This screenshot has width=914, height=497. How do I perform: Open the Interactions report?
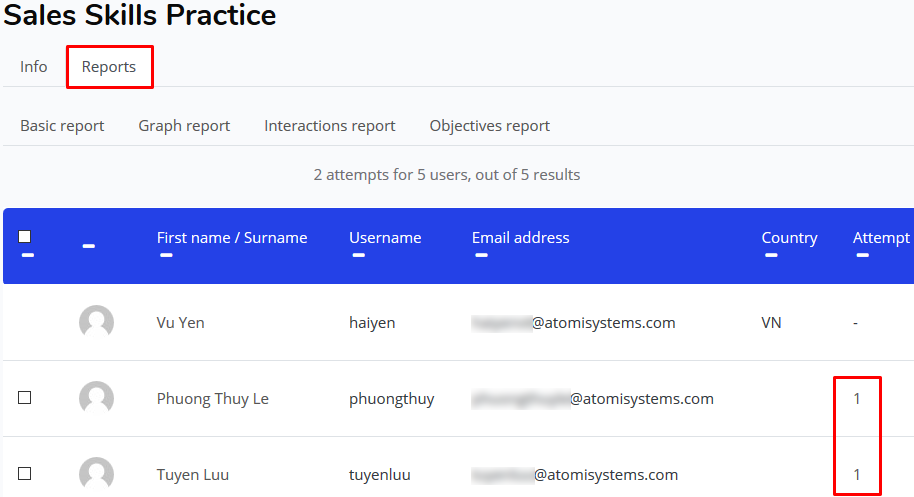point(329,126)
